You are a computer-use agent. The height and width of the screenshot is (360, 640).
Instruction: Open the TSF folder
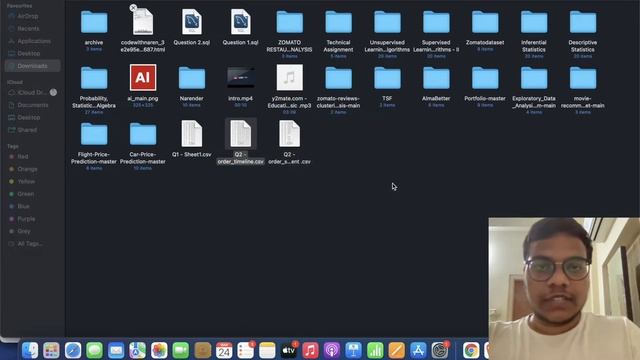point(387,78)
